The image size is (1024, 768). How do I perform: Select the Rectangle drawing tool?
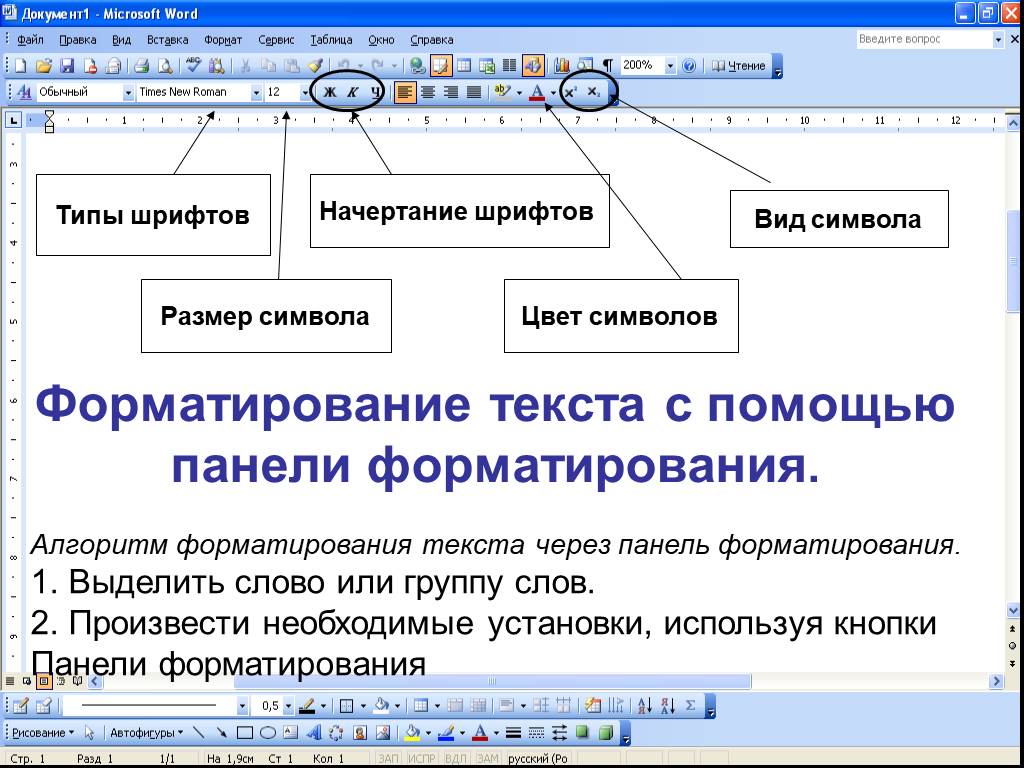point(245,733)
